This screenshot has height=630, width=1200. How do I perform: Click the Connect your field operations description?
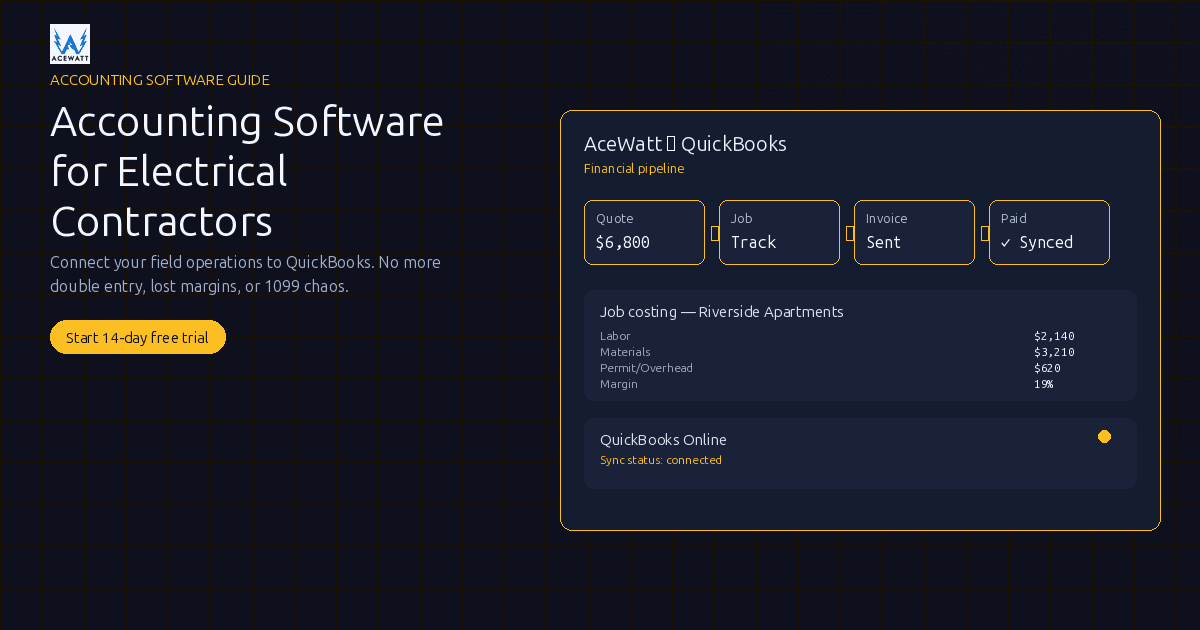tap(245, 274)
